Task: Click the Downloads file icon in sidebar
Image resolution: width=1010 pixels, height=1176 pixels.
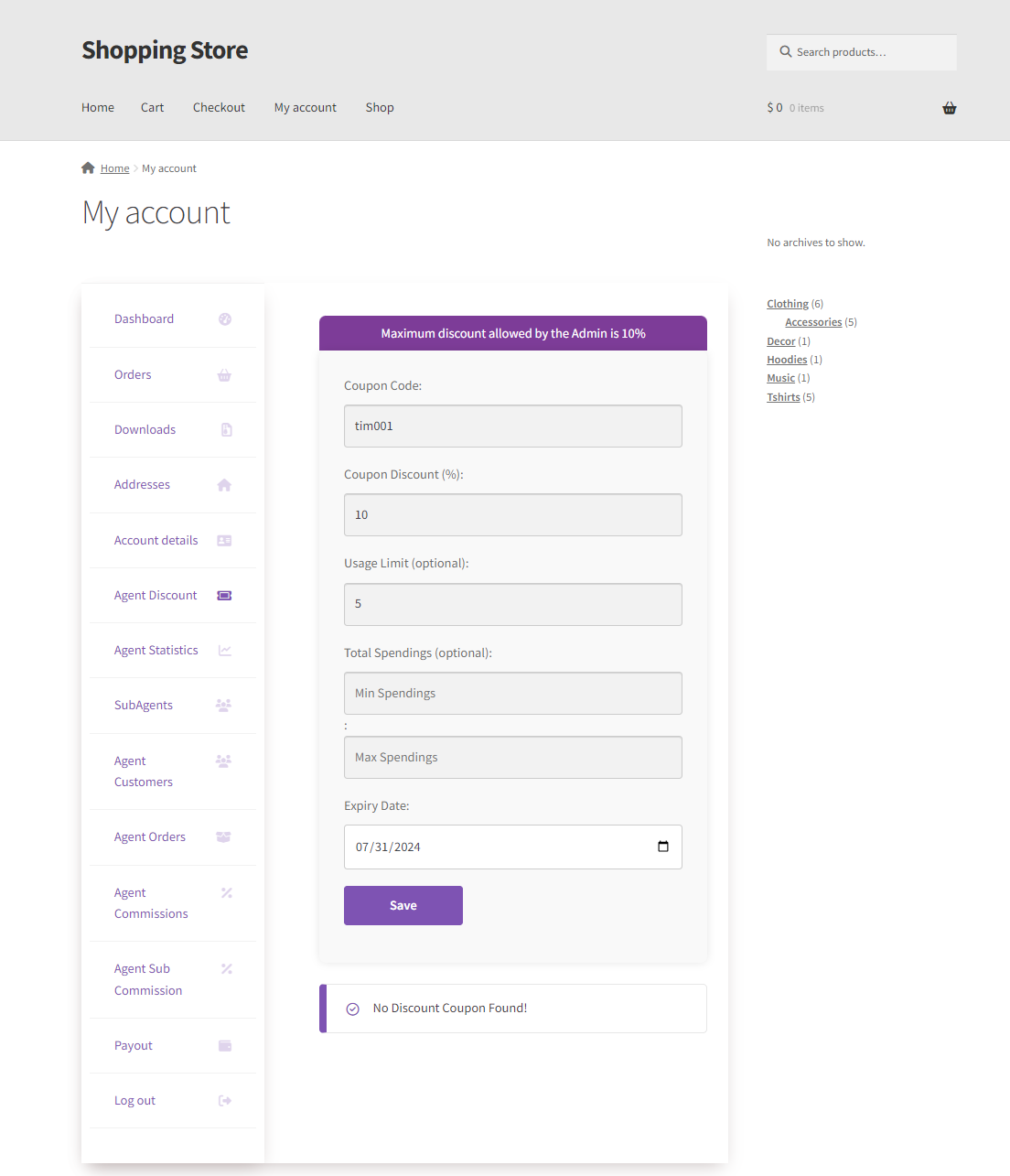Action: [x=226, y=430]
